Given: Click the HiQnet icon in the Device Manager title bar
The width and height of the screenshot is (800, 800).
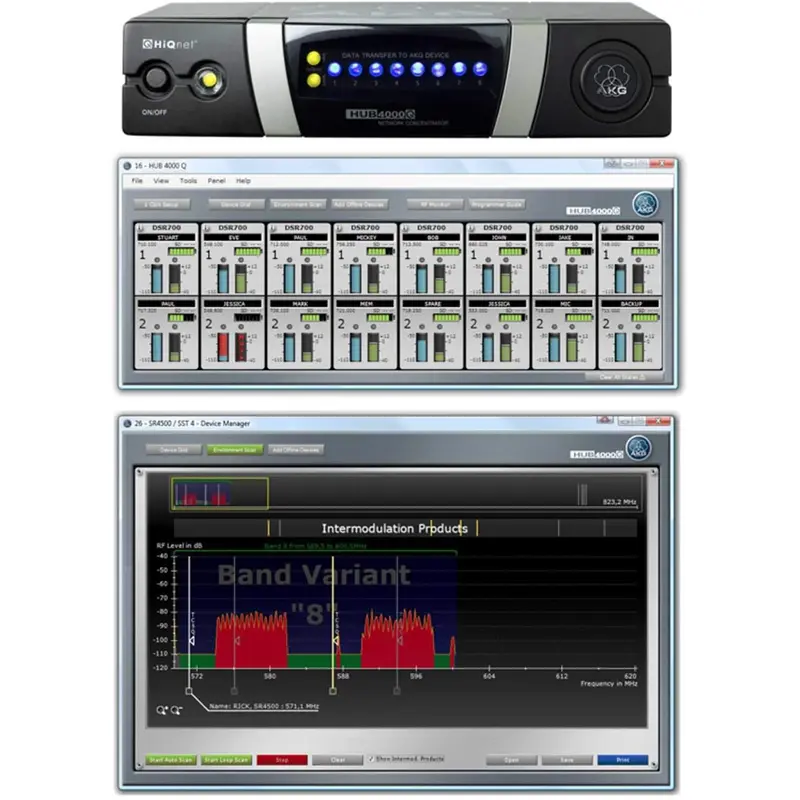Looking at the screenshot, I should pyautogui.click(x=127, y=421).
